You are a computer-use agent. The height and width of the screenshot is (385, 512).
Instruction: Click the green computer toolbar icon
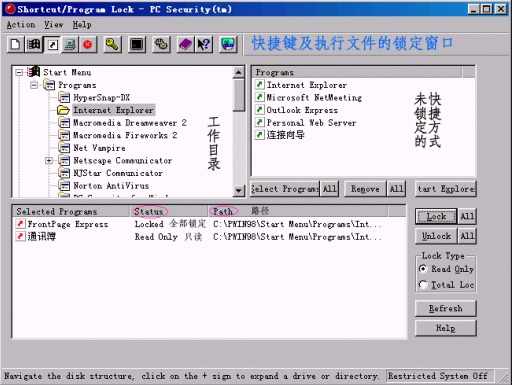click(x=70, y=44)
